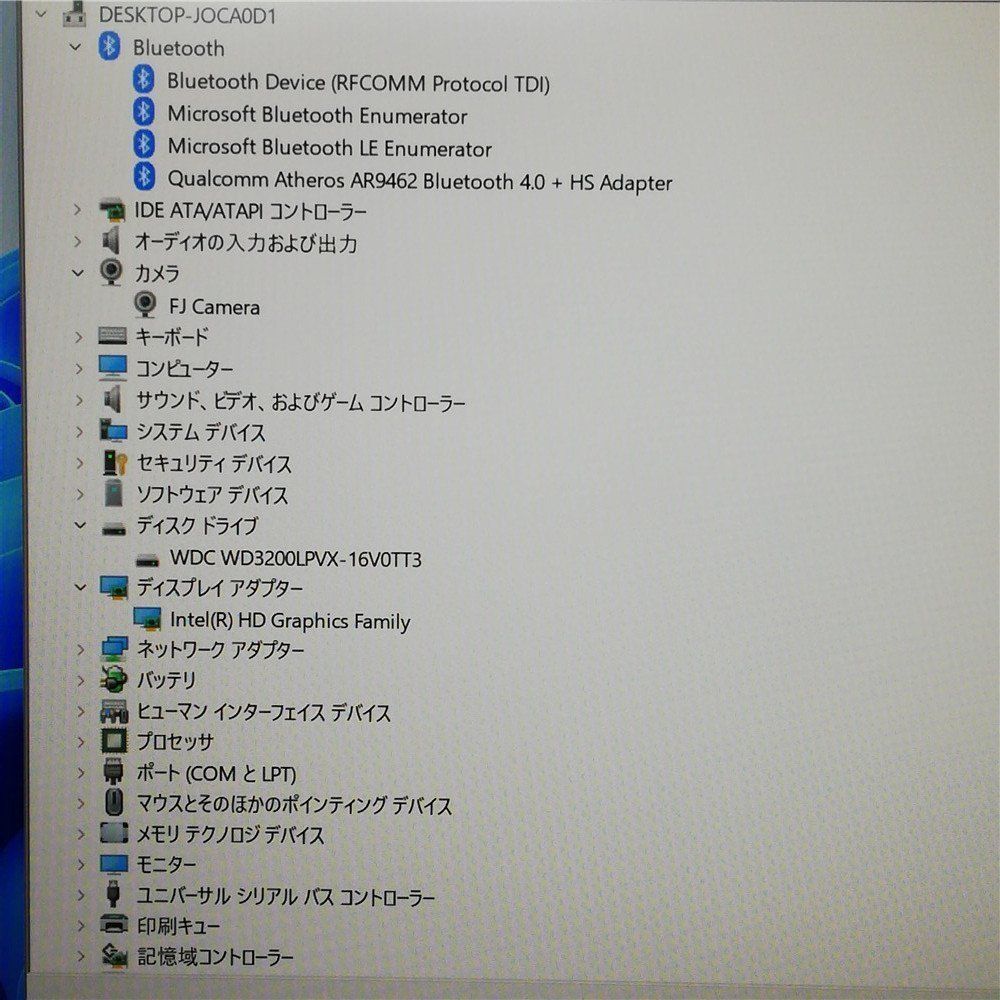Click the メモリ テクノロジ デバイス icon

click(x=115, y=833)
